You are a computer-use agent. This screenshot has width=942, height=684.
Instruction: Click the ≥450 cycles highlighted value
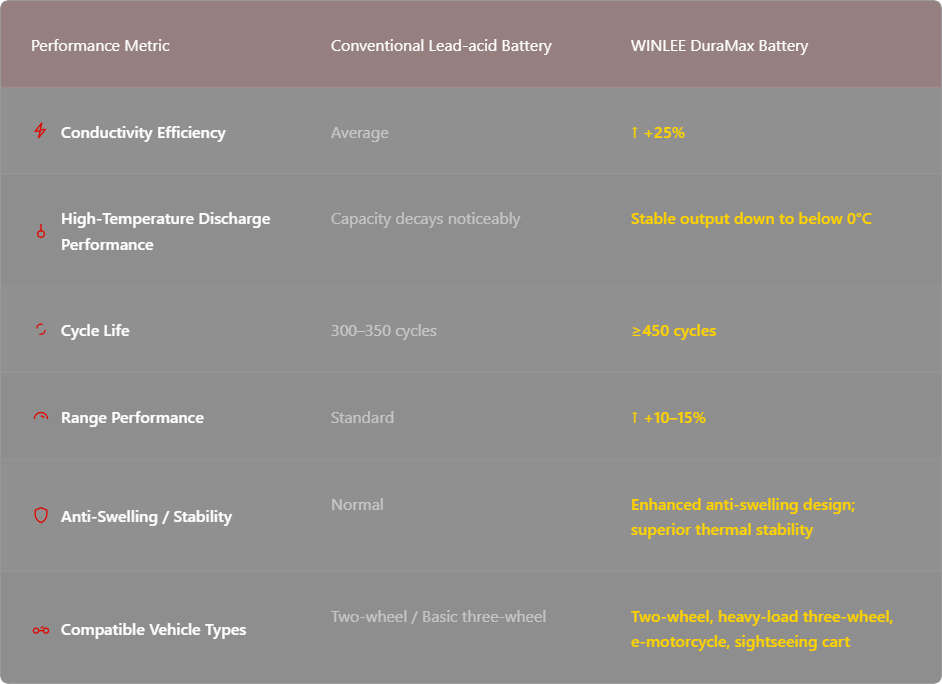click(674, 330)
